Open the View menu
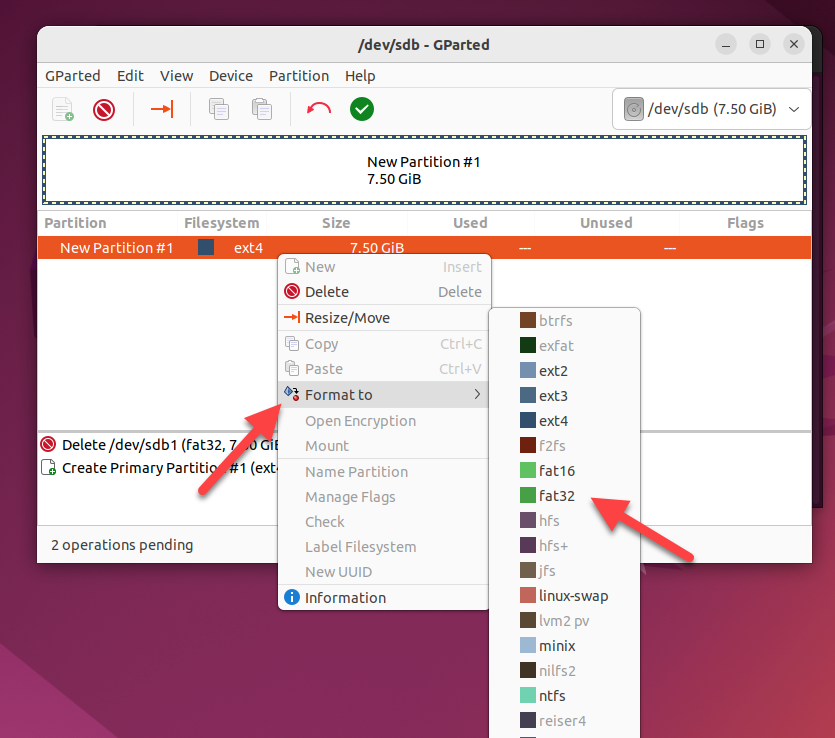Screen dimensions: 835x738 point(176,76)
